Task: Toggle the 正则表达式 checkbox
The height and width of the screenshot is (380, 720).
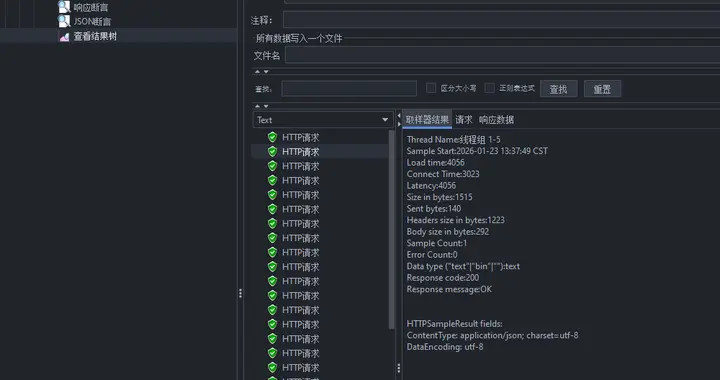Action: tap(489, 88)
